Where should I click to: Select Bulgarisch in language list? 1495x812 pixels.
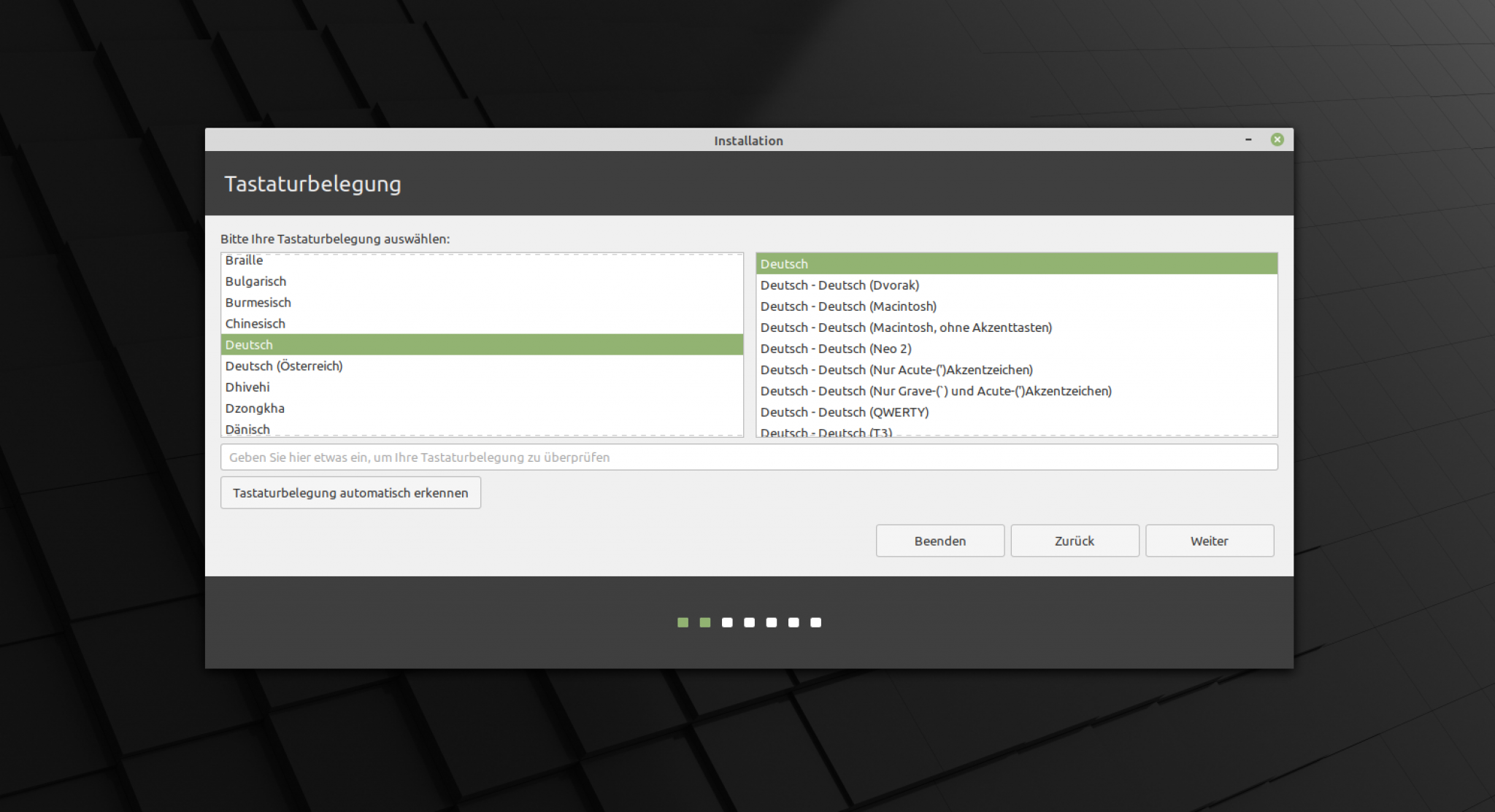(482, 282)
